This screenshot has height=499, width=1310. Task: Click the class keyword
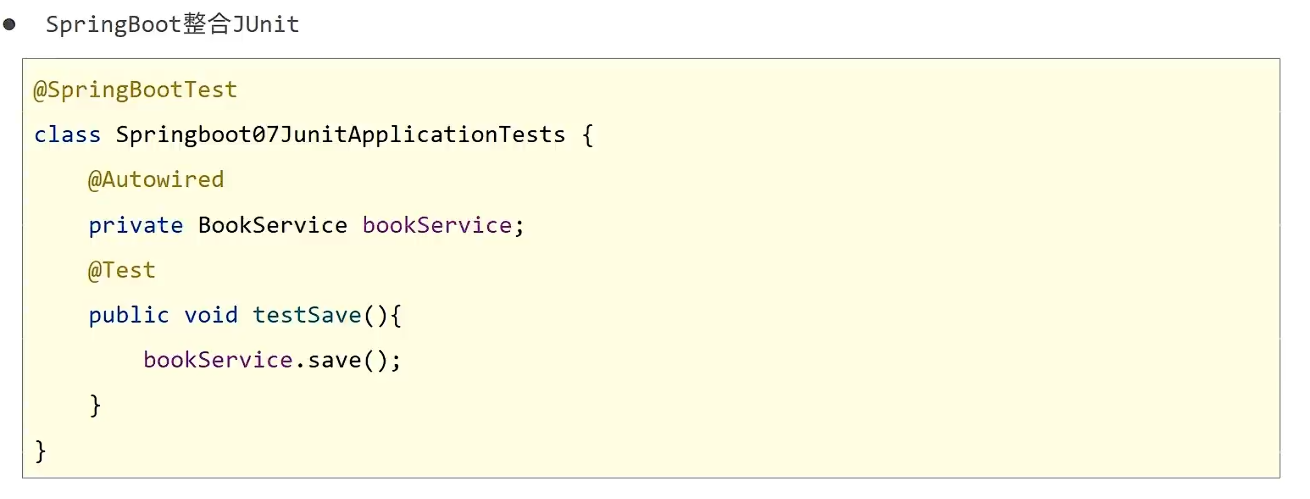pos(67,135)
